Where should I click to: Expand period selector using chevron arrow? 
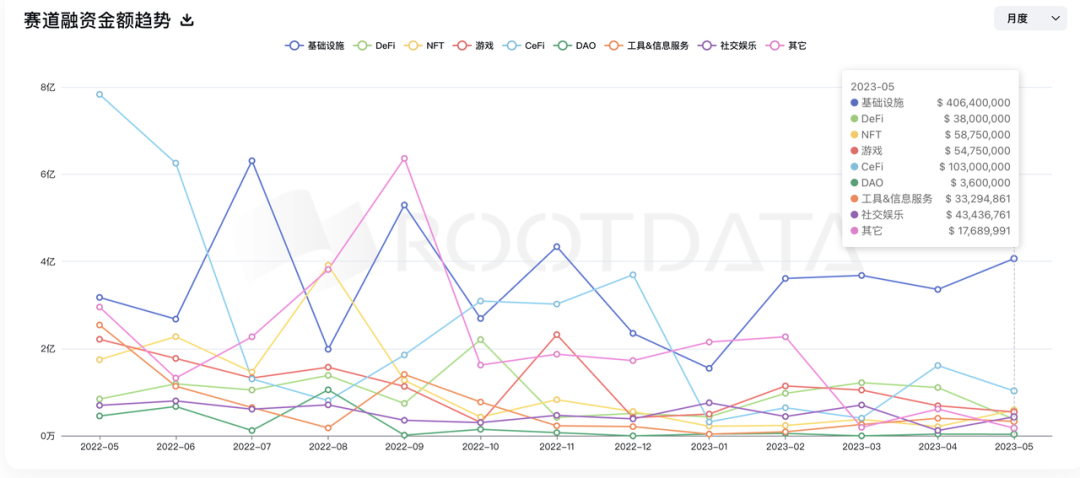coord(1056,18)
